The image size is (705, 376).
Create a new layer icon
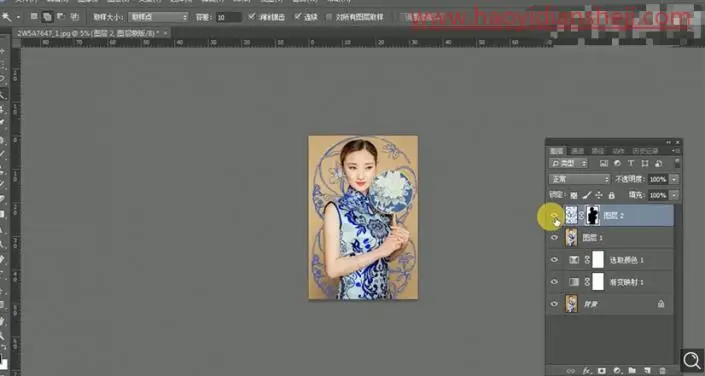click(647, 371)
